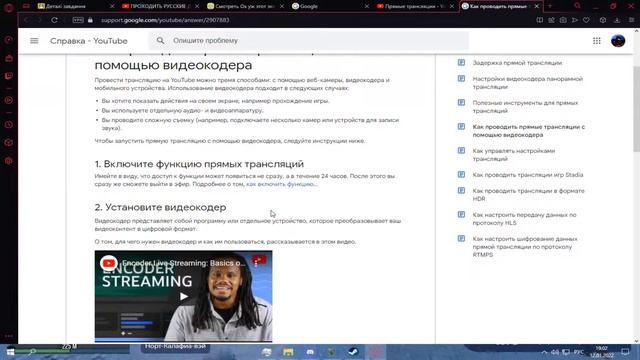Open GX Control in the sidebar
The width and height of the screenshot is (640, 360).
point(9,40)
